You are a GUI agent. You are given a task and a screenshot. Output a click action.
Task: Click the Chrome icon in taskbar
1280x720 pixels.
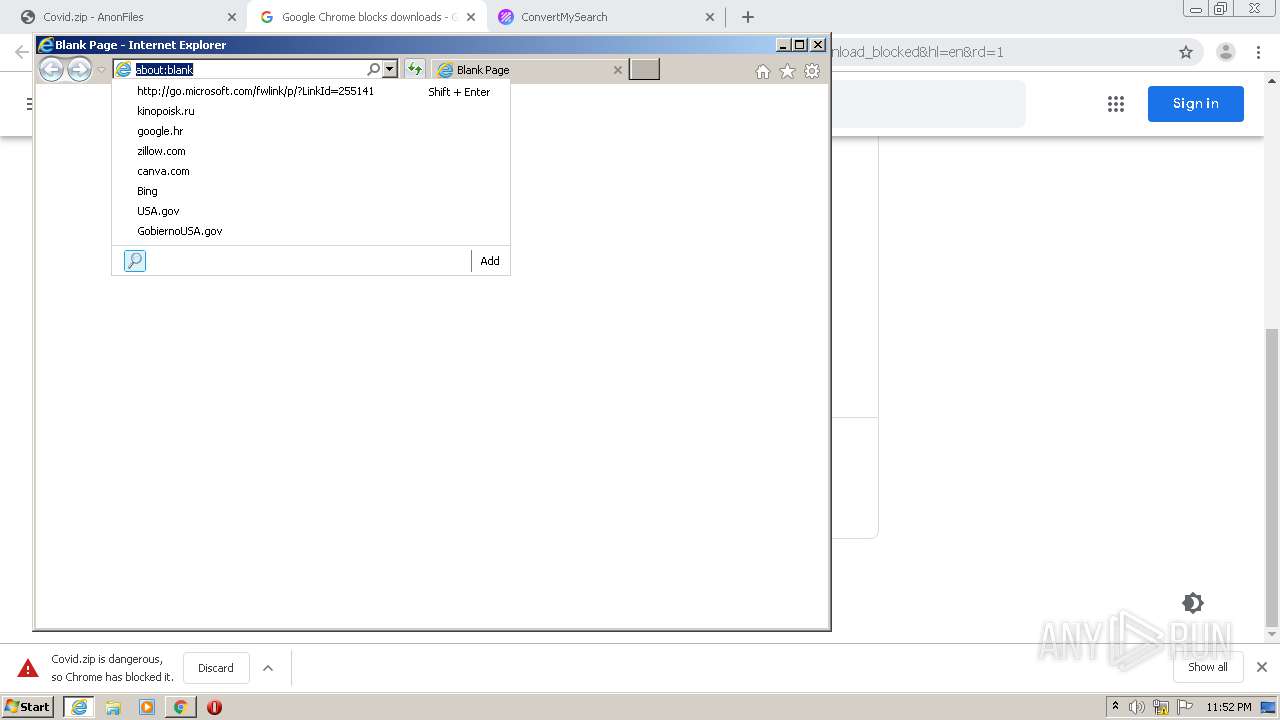[x=180, y=707]
